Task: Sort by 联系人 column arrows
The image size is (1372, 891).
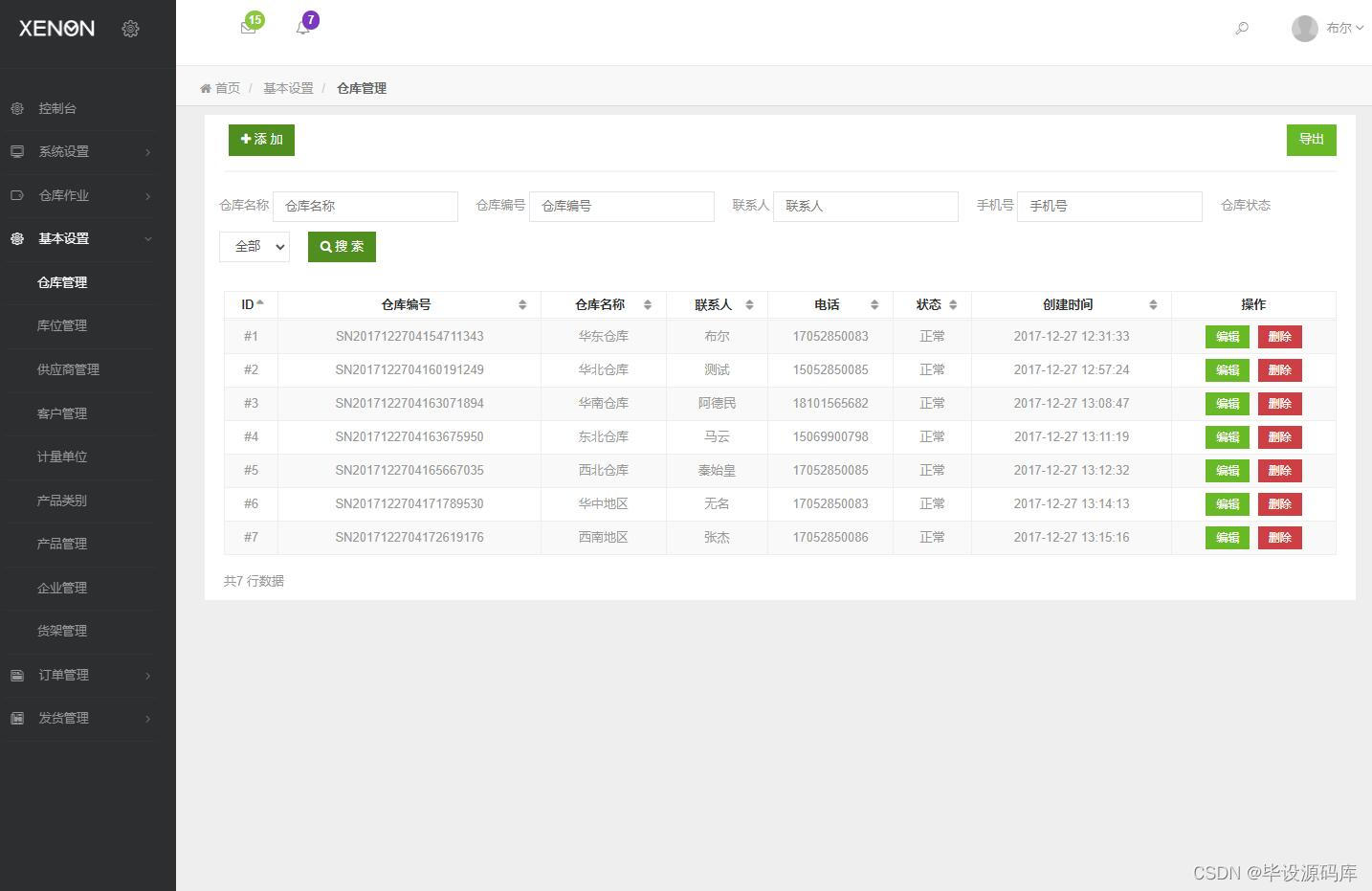Action: 749,304
